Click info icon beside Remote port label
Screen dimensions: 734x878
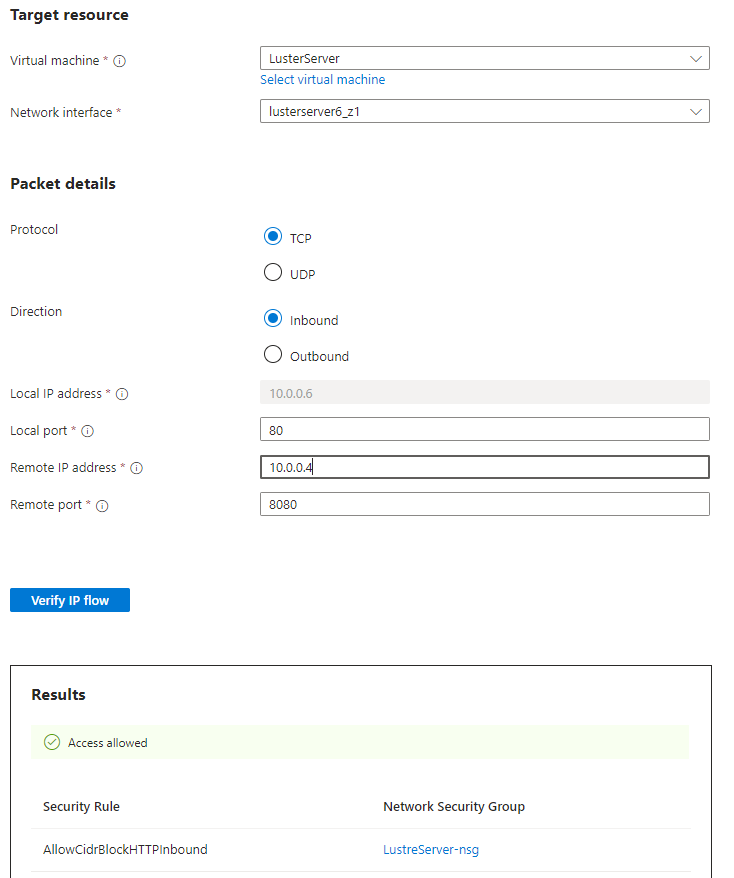pyautogui.click(x=102, y=506)
